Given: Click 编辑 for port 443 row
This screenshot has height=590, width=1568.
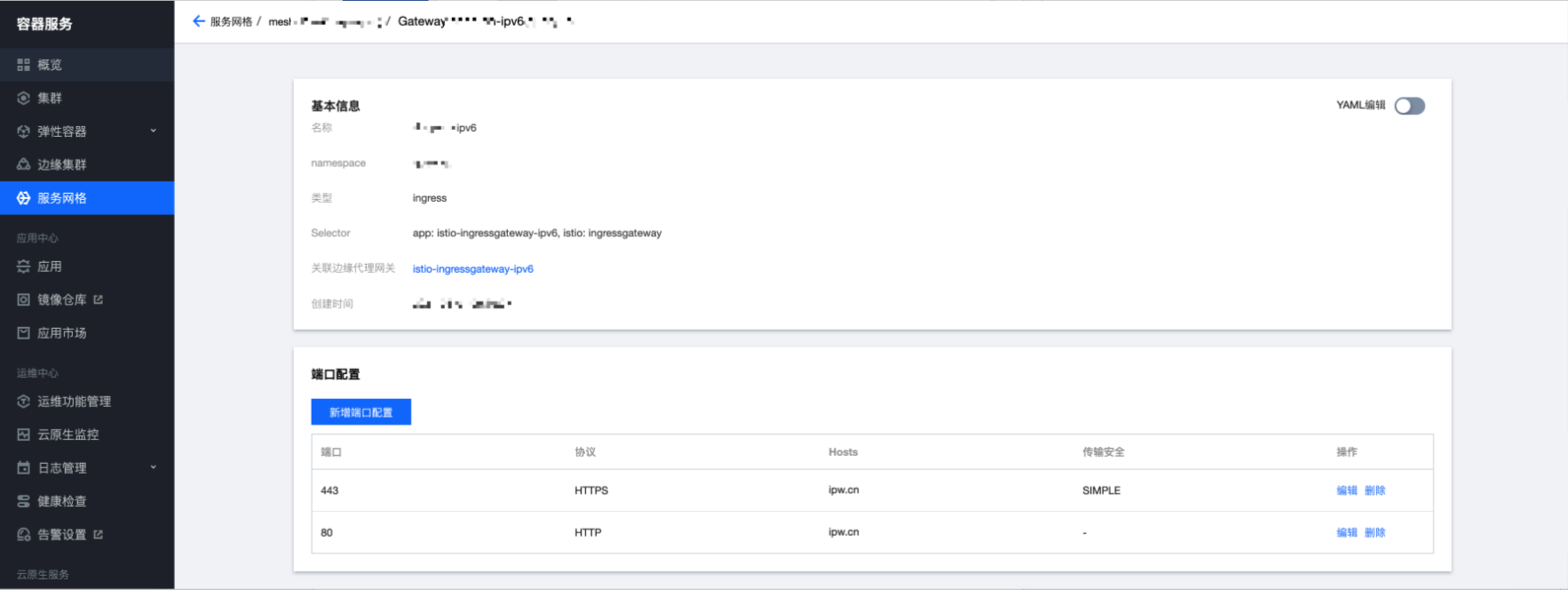Looking at the screenshot, I should click(1347, 490).
